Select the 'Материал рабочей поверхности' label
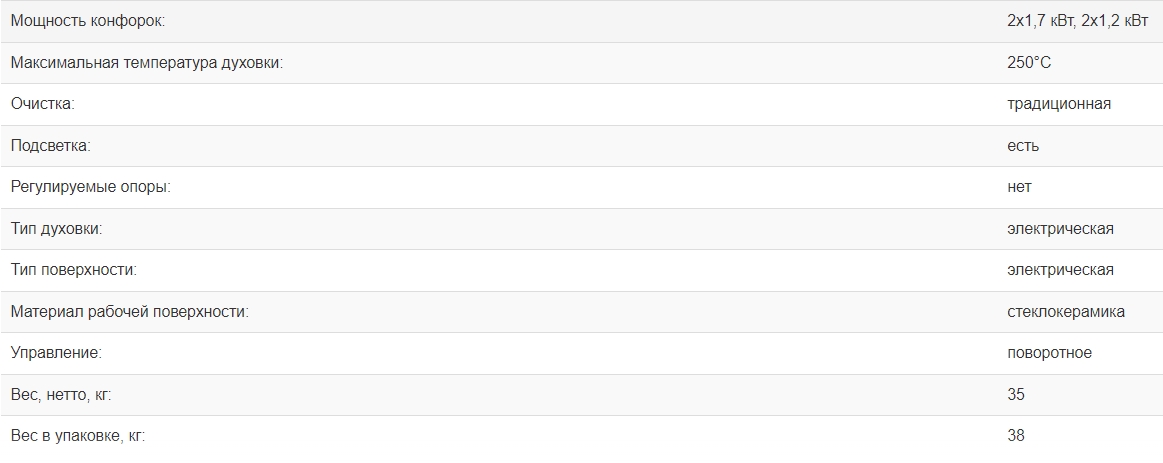Image resolution: width=1163 pixels, height=463 pixels. [x=129, y=312]
